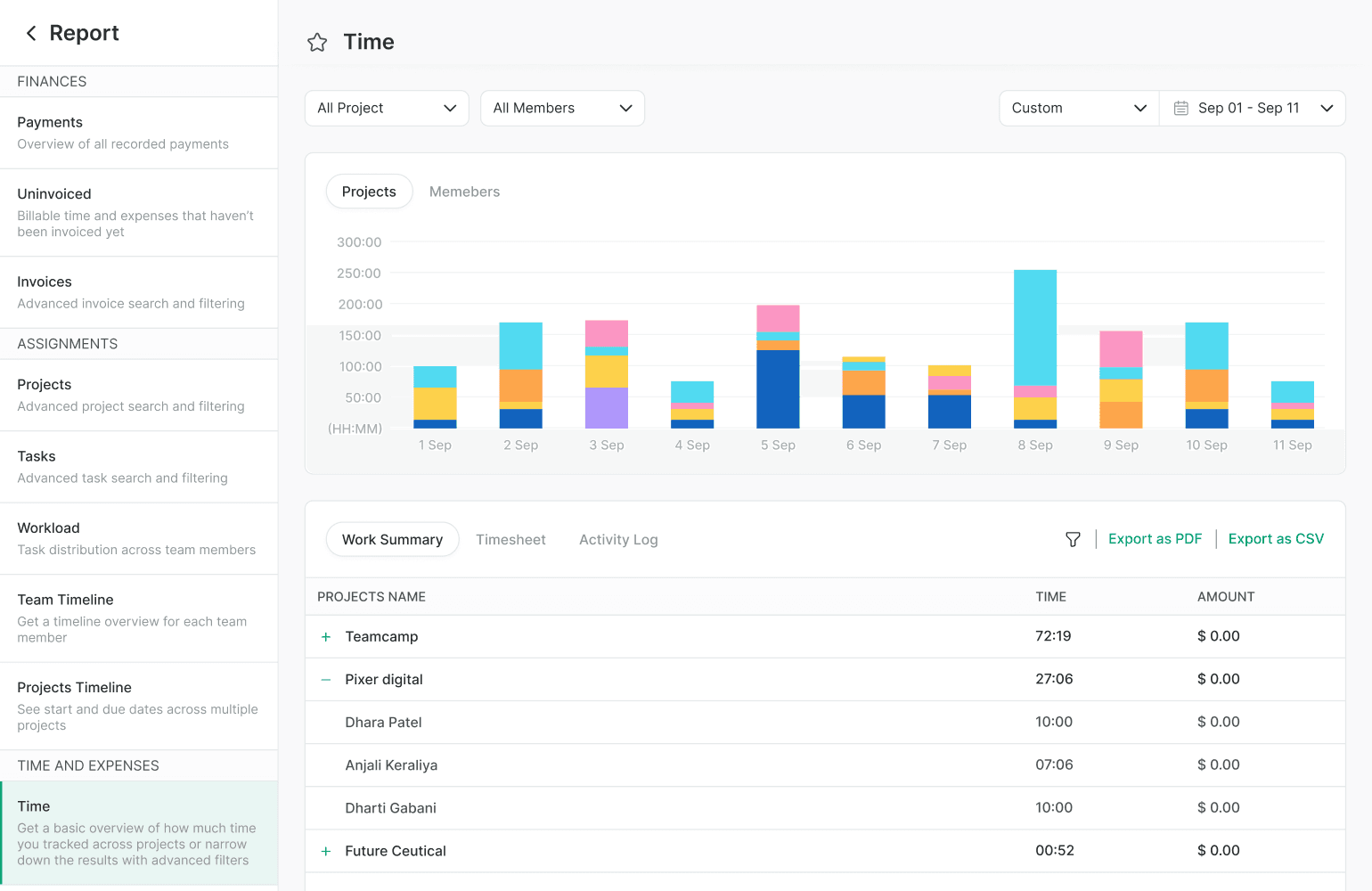
Task: Select the Dhara Patel row
Action: click(383, 723)
